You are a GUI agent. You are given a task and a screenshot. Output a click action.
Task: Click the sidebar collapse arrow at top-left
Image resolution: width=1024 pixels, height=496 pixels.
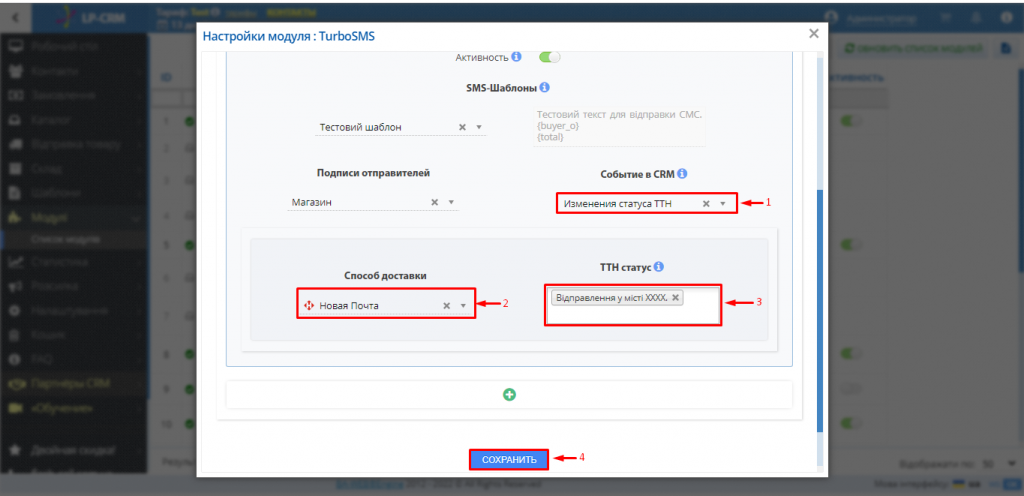pos(16,16)
